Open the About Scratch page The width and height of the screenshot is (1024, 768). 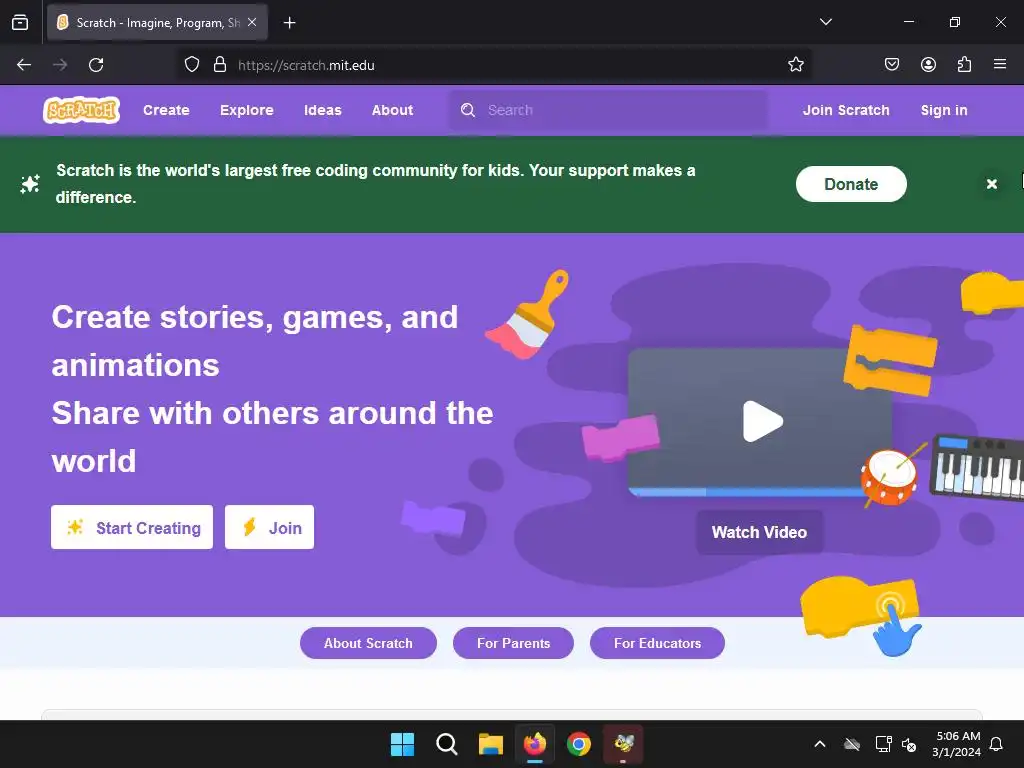pyautogui.click(x=368, y=643)
